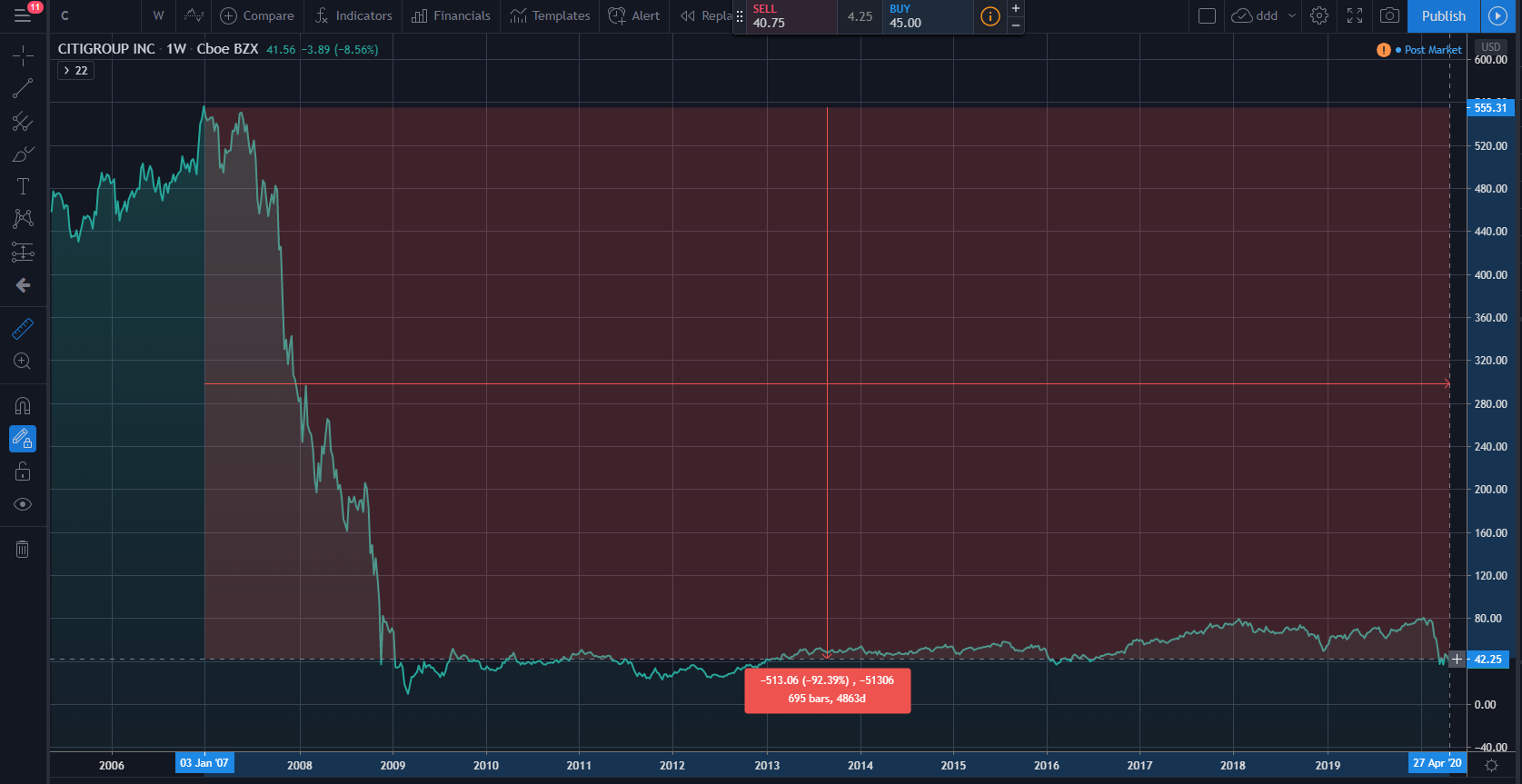Expand the indicator legend showing 22
The height and width of the screenshot is (784, 1522).
(75, 70)
